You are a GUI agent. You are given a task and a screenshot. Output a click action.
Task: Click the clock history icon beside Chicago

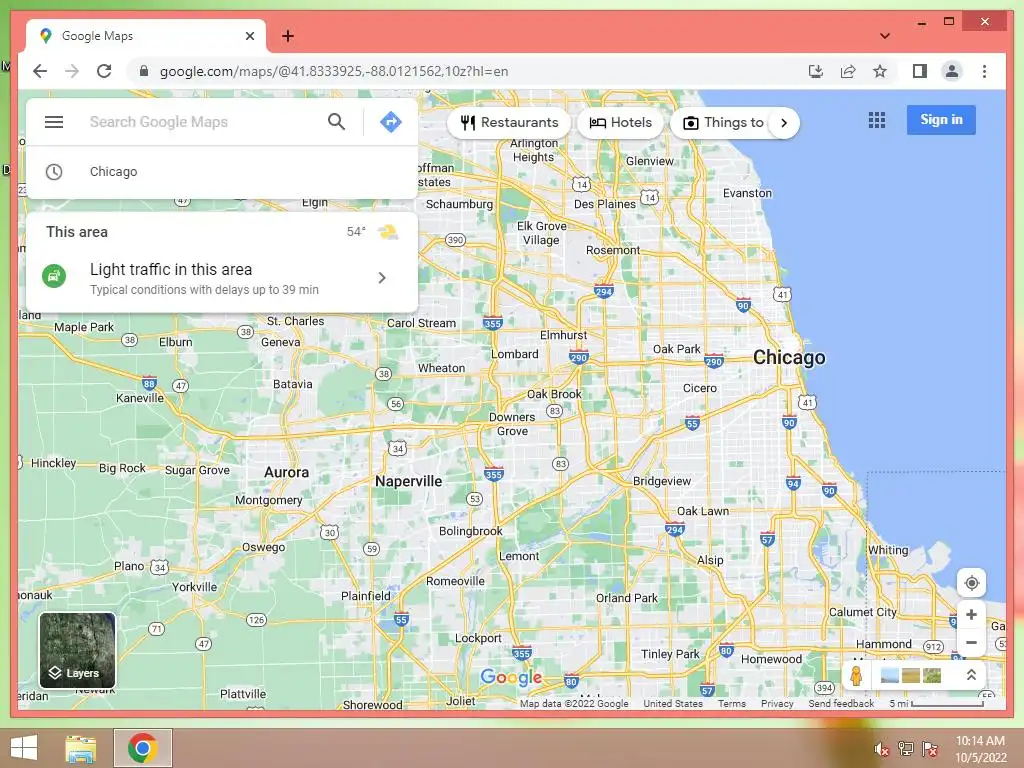(x=54, y=172)
